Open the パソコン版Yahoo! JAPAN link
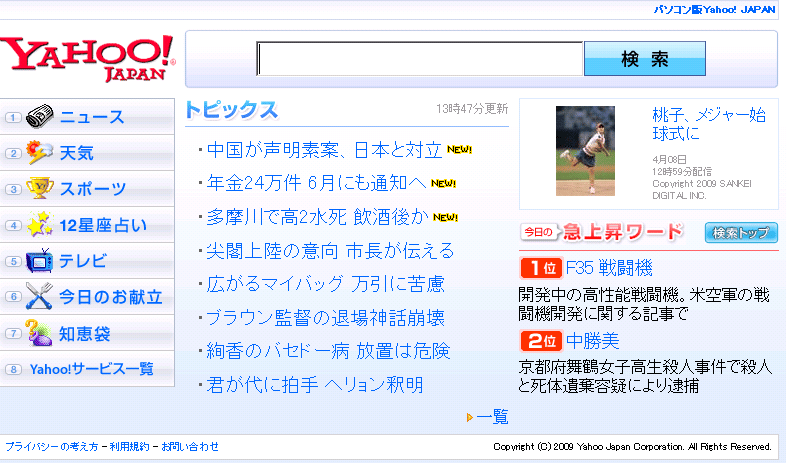Viewport: 786px width, 463px height. tap(714, 10)
